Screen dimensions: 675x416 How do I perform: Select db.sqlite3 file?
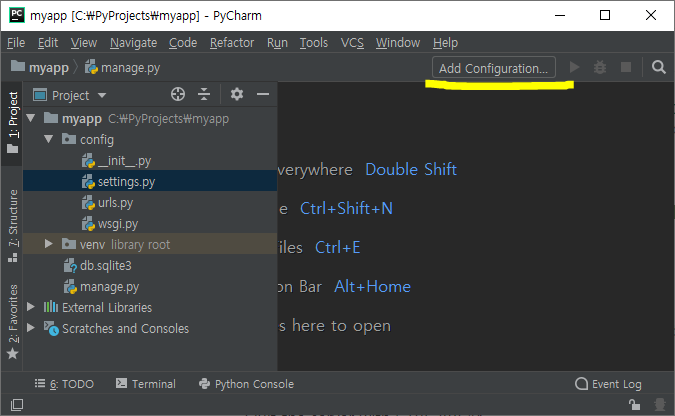point(150,265)
